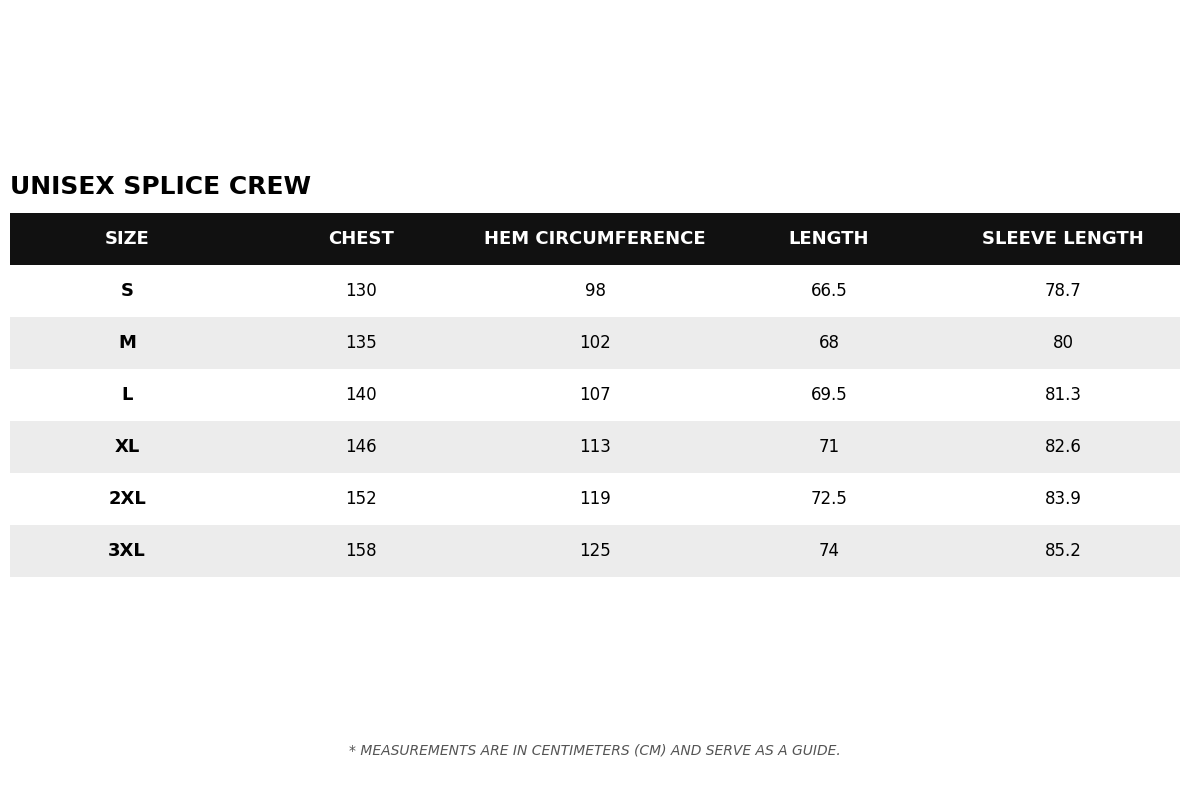Click the LENGTH column header
The image size is (1189, 790).
[x=828, y=239]
